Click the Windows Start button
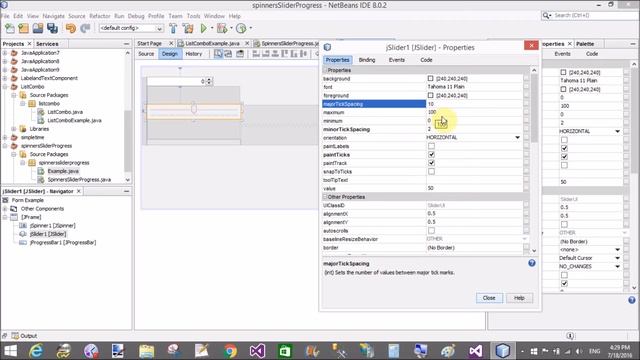The height and width of the screenshot is (360, 640). 10,351
